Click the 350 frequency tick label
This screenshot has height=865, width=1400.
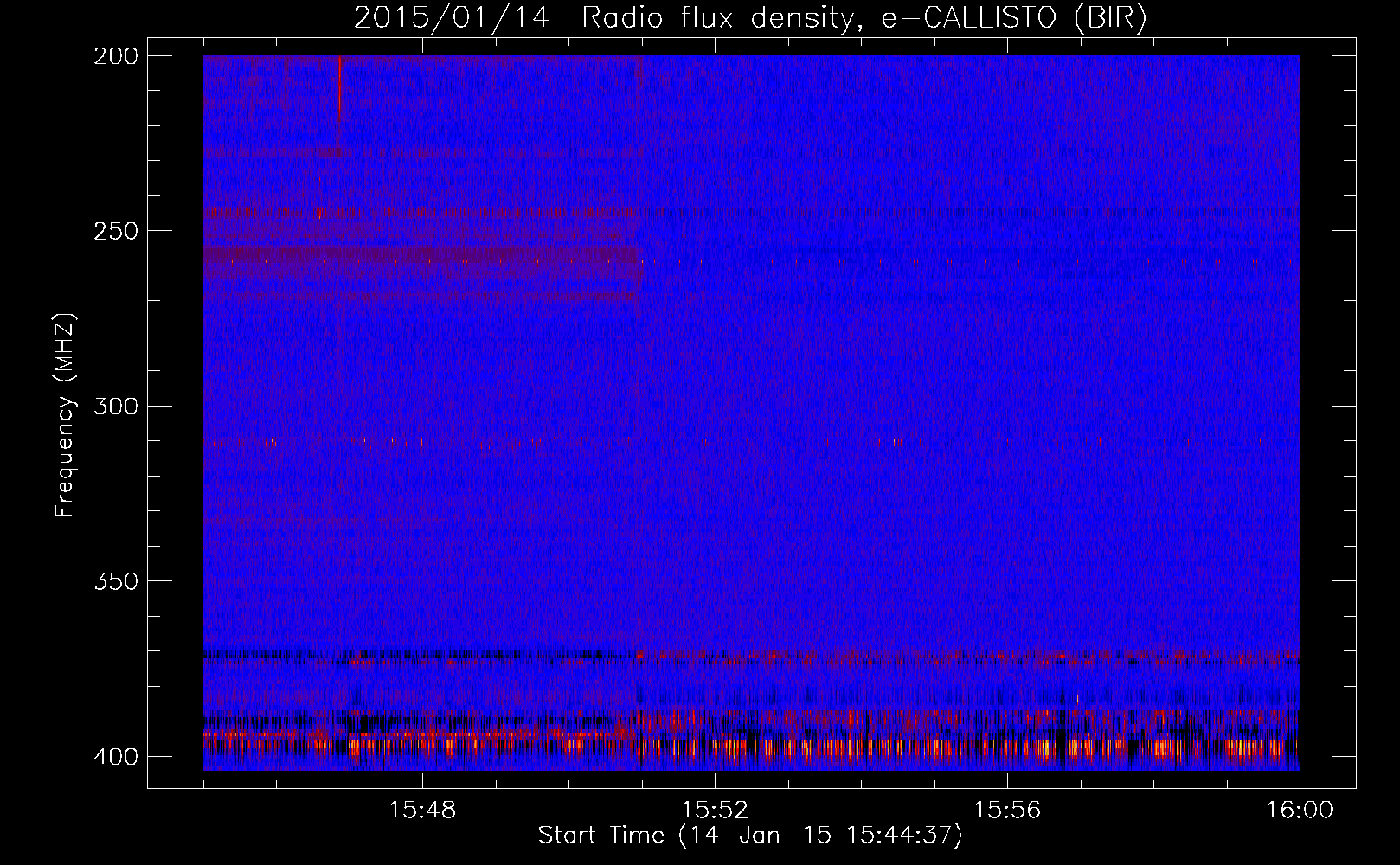coord(116,580)
